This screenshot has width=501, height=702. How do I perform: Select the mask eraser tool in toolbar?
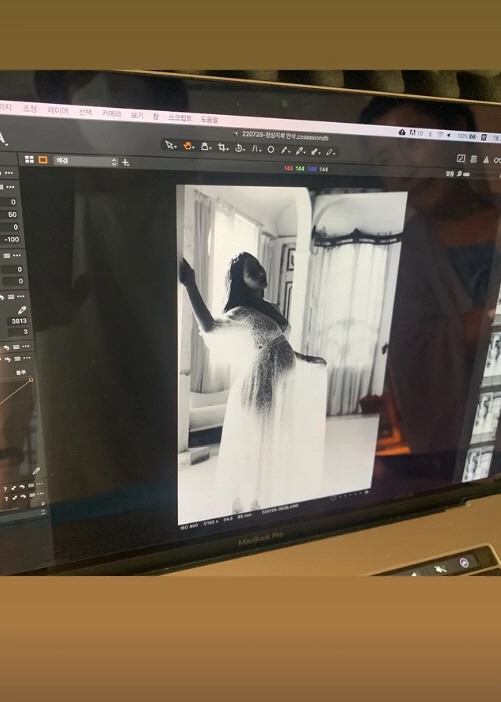coord(315,152)
